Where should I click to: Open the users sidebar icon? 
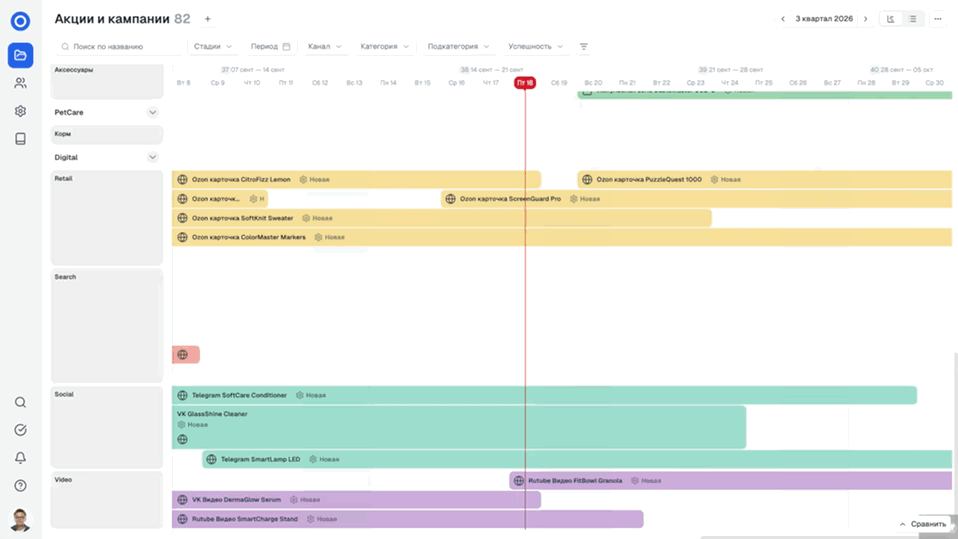(x=20, y=83)
